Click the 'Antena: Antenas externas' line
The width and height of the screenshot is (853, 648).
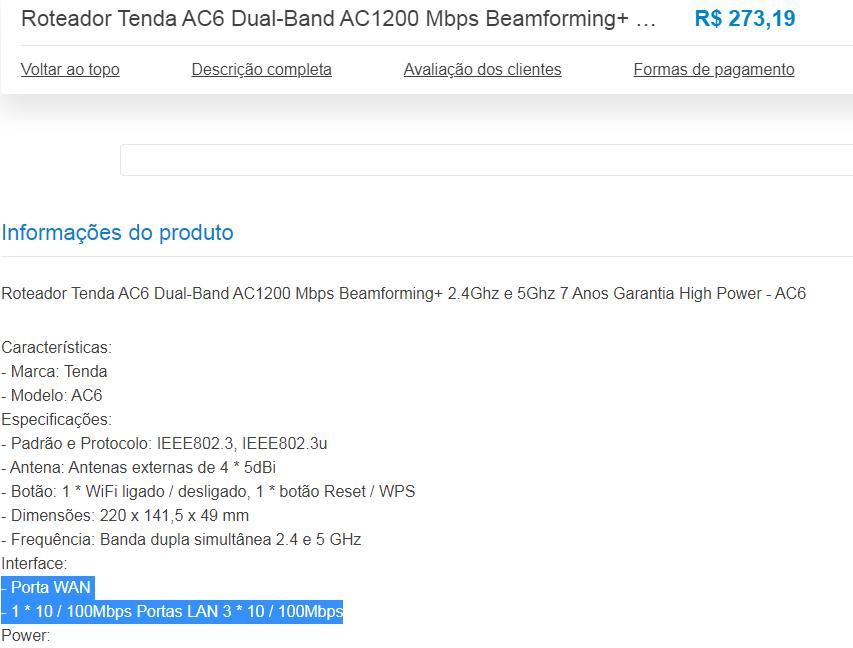coord(139,467)
